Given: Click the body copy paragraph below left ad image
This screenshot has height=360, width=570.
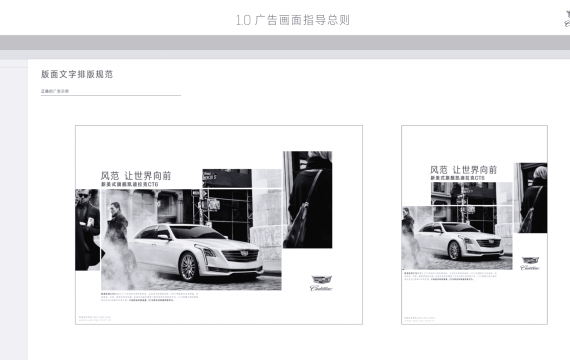Looking at the screenshot, I should (150, 297).
